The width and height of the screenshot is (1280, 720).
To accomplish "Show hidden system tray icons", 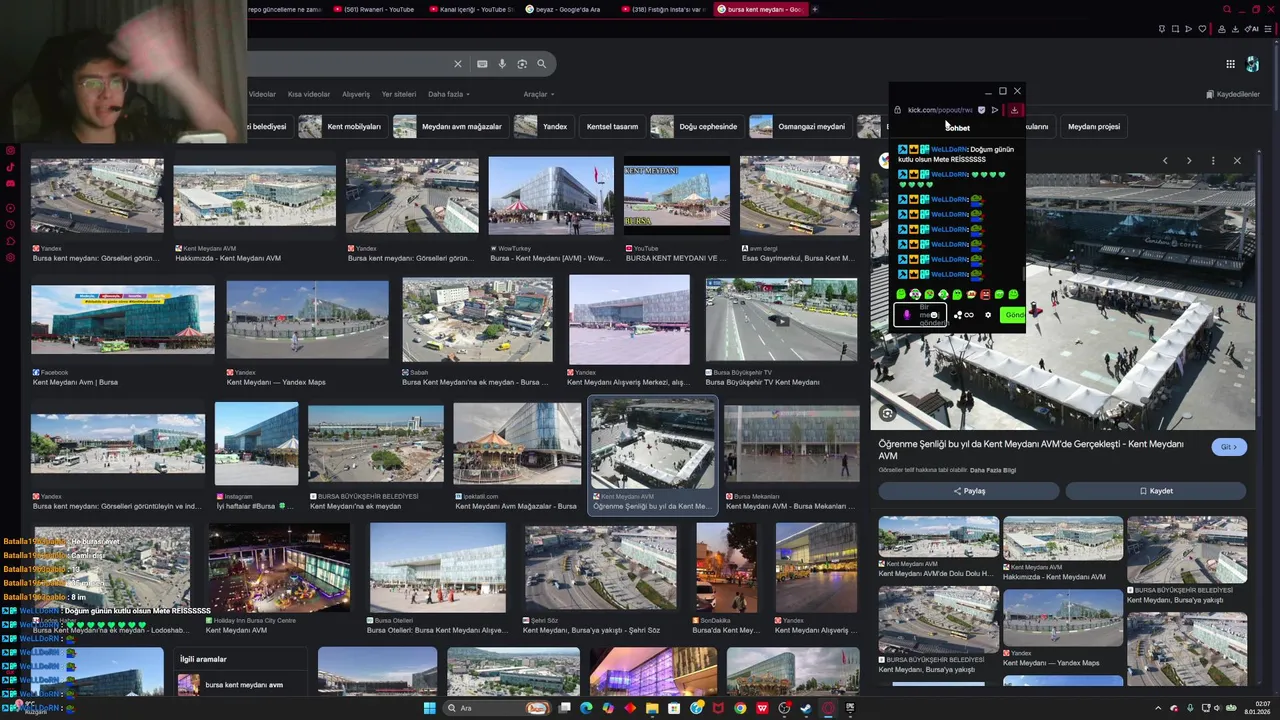I will tap(1159, 708).
